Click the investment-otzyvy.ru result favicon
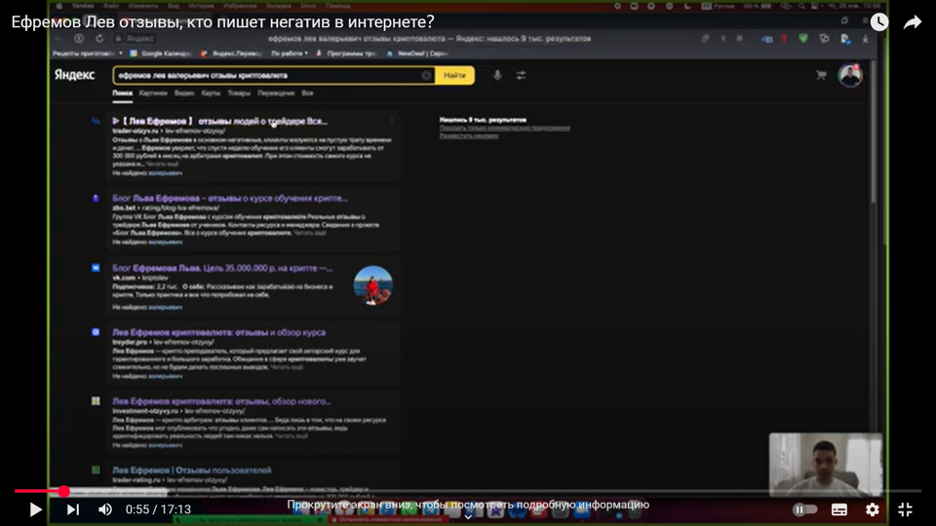The image size is (936, 526). 96,401
